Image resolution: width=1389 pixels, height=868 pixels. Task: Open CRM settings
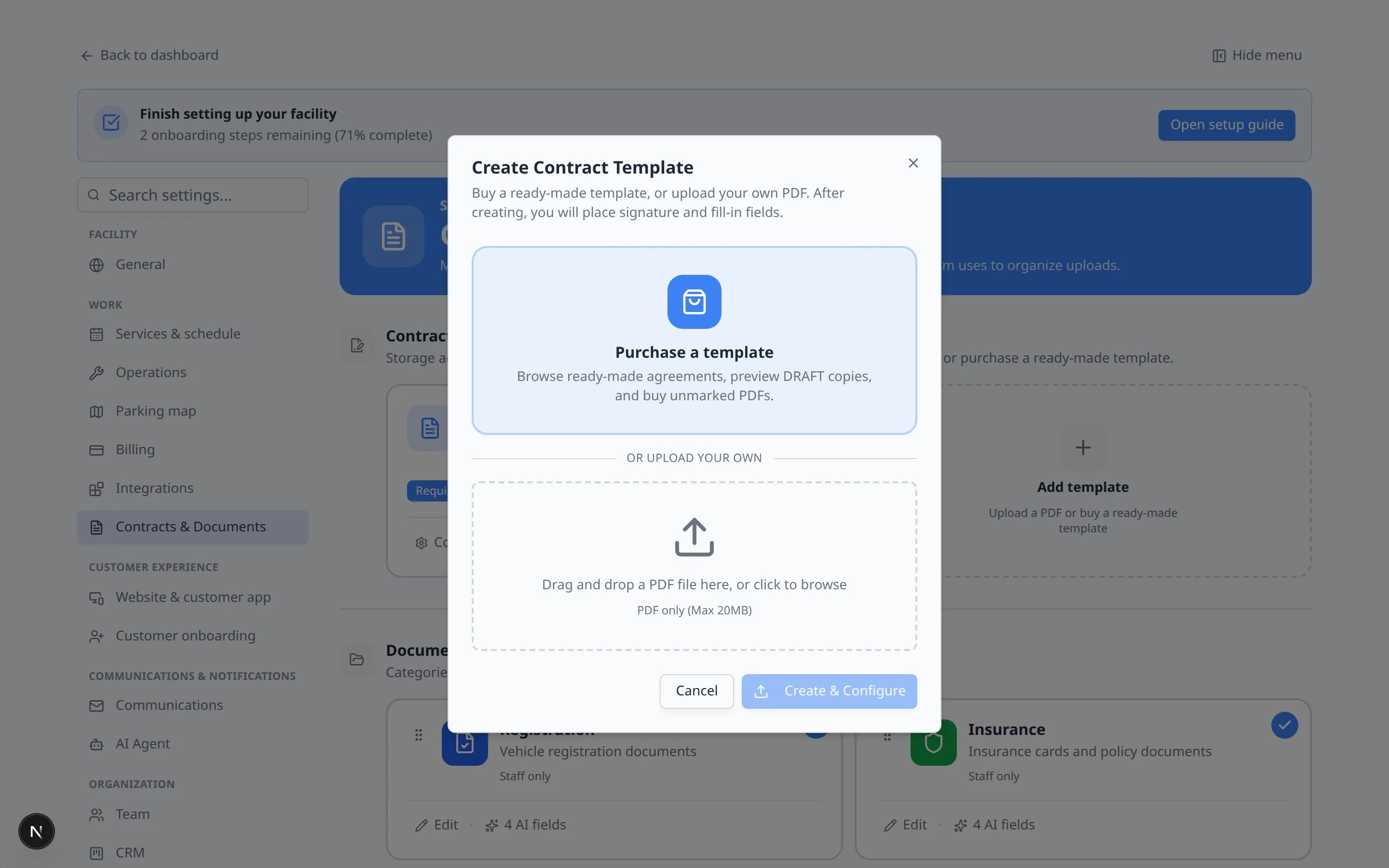pyautogui.click(x=193, y=853)
